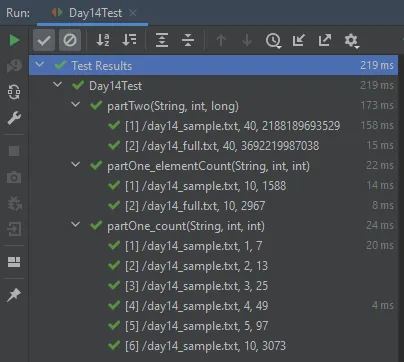Click the 22 ms duration value

[380, 165]
